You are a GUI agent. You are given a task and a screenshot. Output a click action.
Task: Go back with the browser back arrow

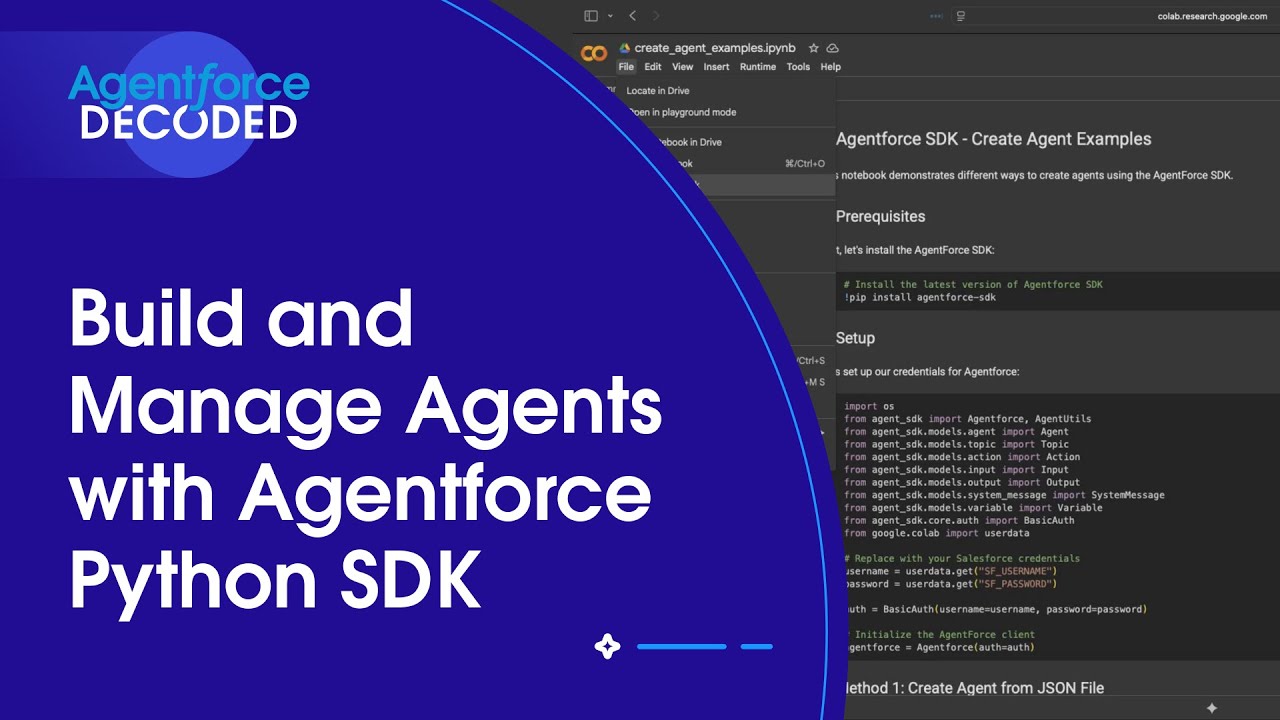pos(632,16)
